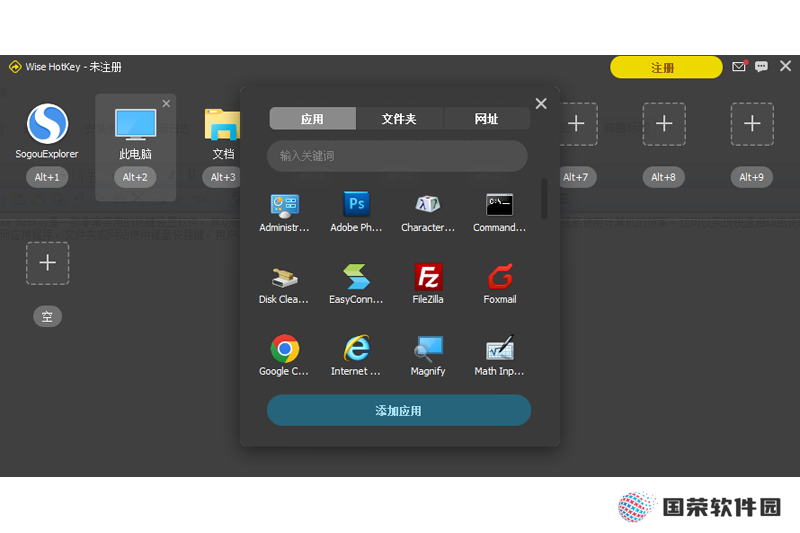Click the SogouExplorer shortcut icon
This screenshot has width=800, height=533.
(x=47, y=124)
